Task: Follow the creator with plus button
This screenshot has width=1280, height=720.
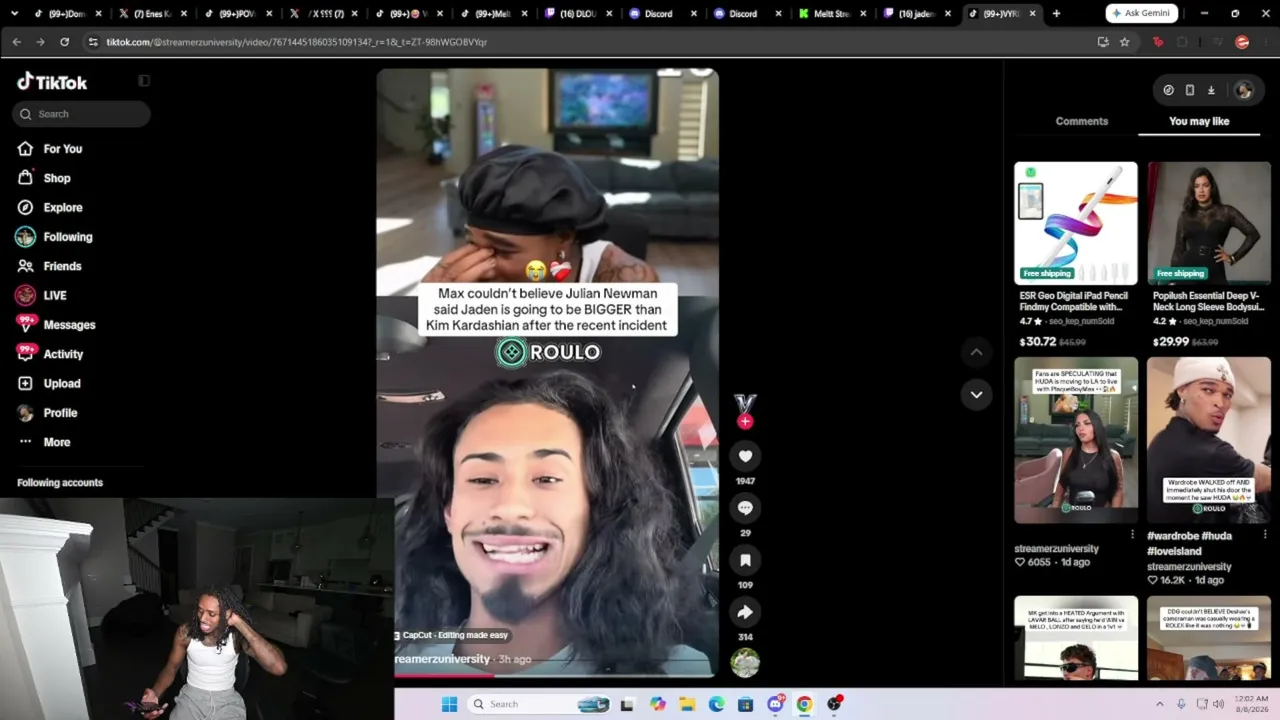Action: (745, 422)
